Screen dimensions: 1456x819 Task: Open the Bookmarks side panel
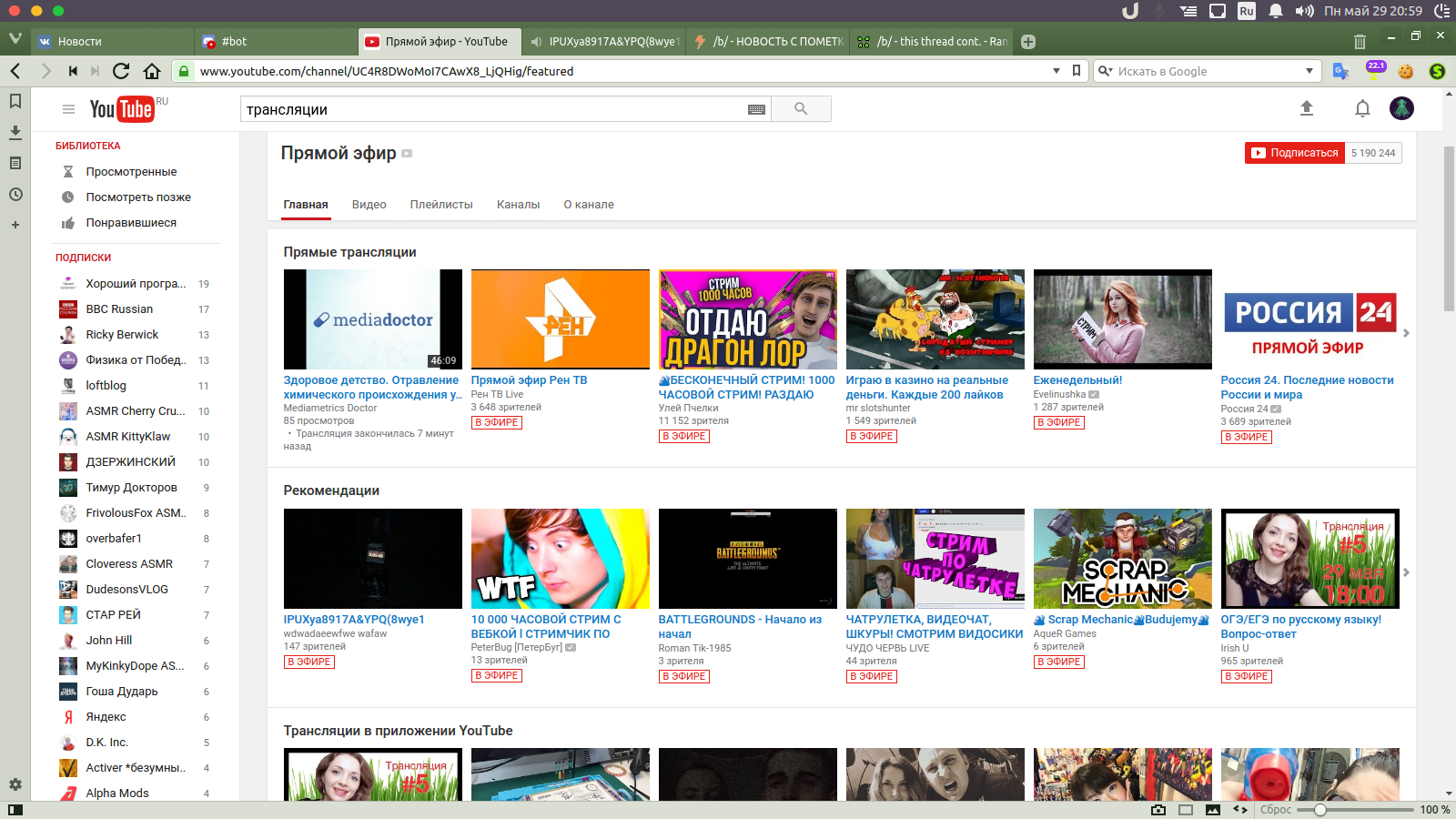(15, 101)
